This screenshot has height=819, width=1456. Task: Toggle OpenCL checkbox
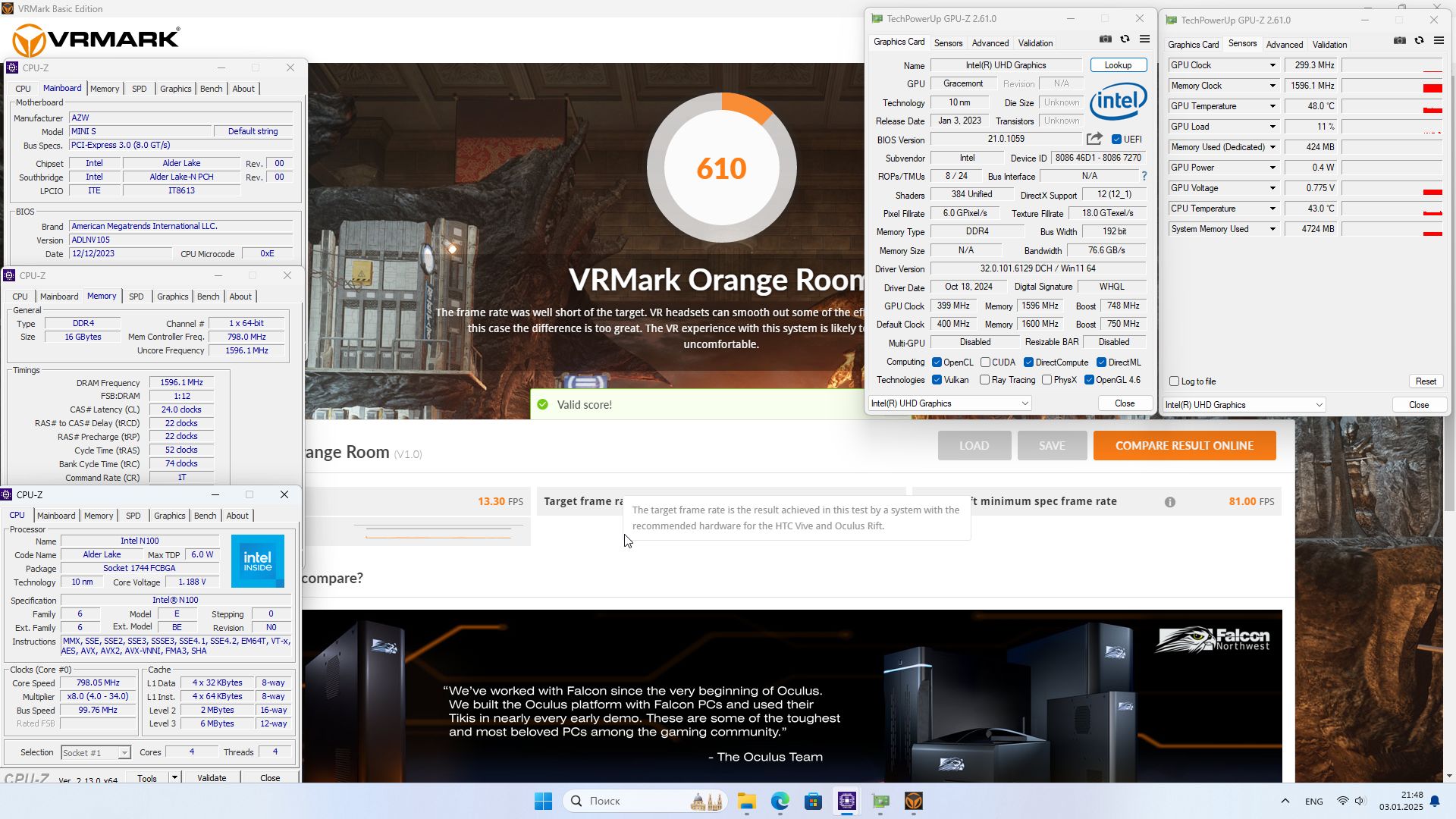937,362
